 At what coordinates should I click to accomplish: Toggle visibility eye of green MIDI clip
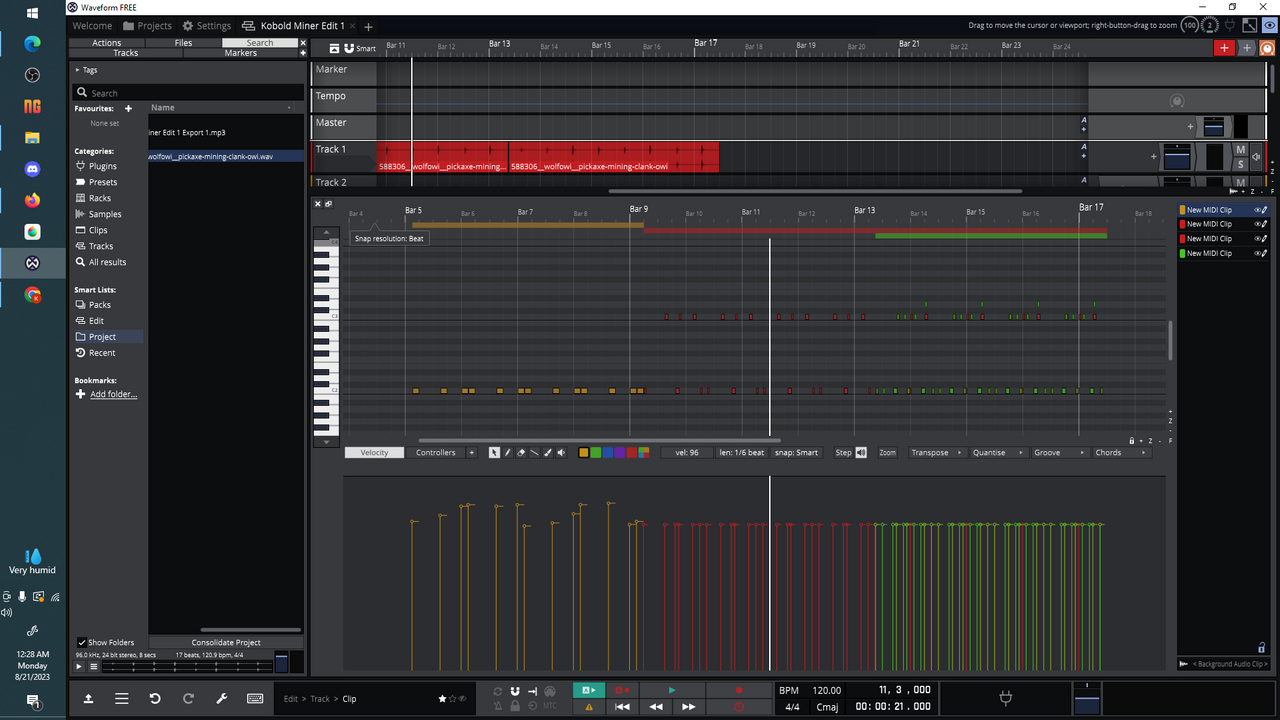(1257, 254)
